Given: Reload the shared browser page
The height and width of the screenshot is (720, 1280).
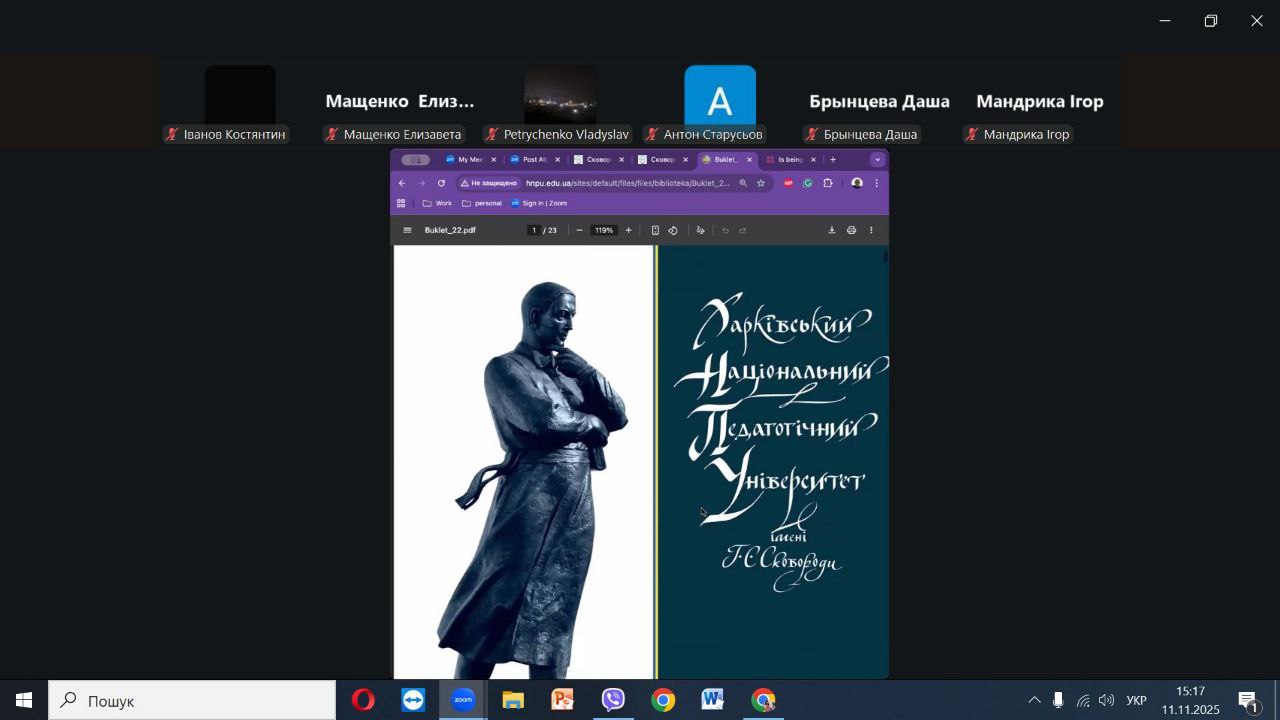Looking at the screenshot, I should click(x=441, y=183).
